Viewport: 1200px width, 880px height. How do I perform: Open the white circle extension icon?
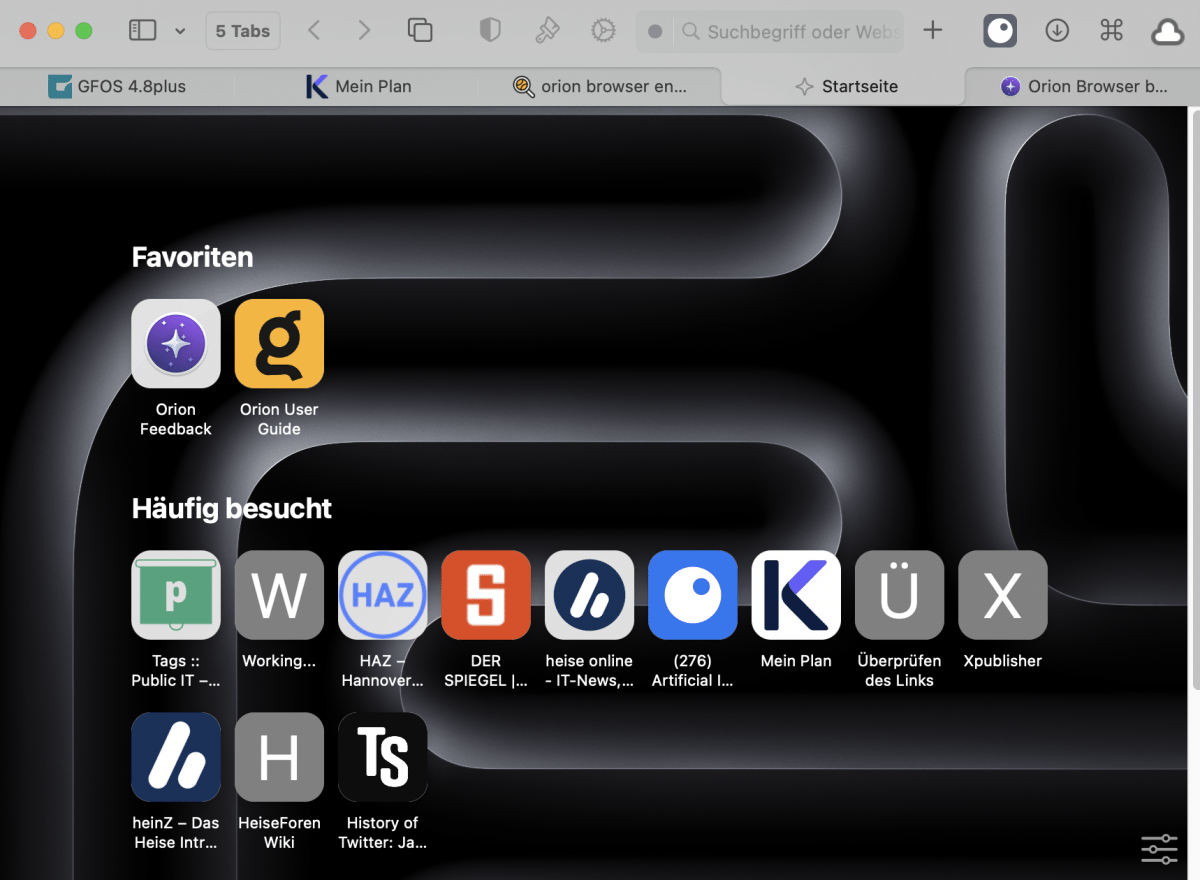pyautogui.click(x=1000, y=31)
